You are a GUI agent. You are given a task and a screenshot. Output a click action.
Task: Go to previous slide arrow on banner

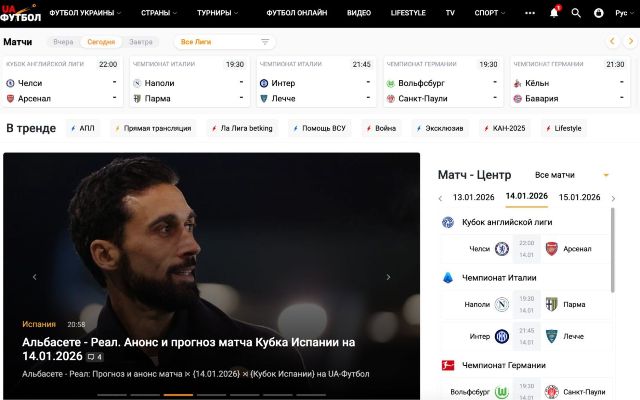(35, 277)
